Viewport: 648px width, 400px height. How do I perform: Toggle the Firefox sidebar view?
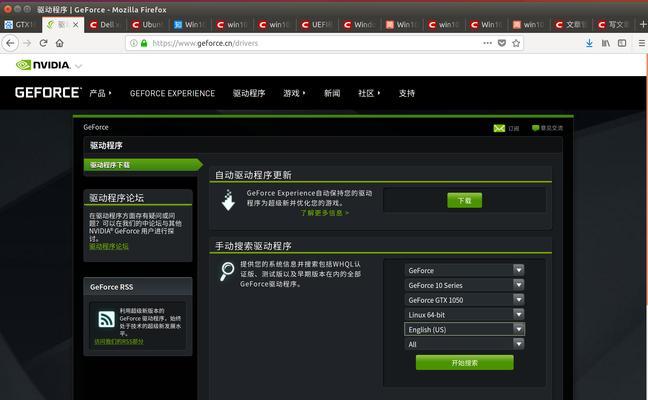[622, 43]
